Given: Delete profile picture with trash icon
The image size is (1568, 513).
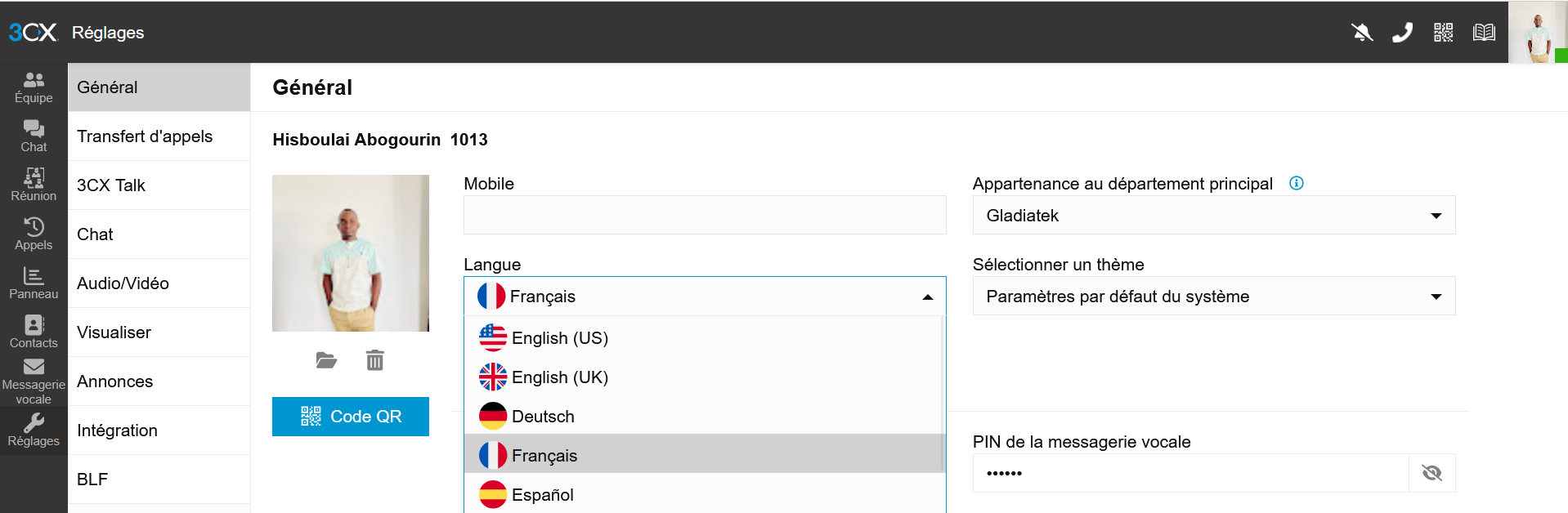Looking at the screenshot, I should (x=375, y=360).
